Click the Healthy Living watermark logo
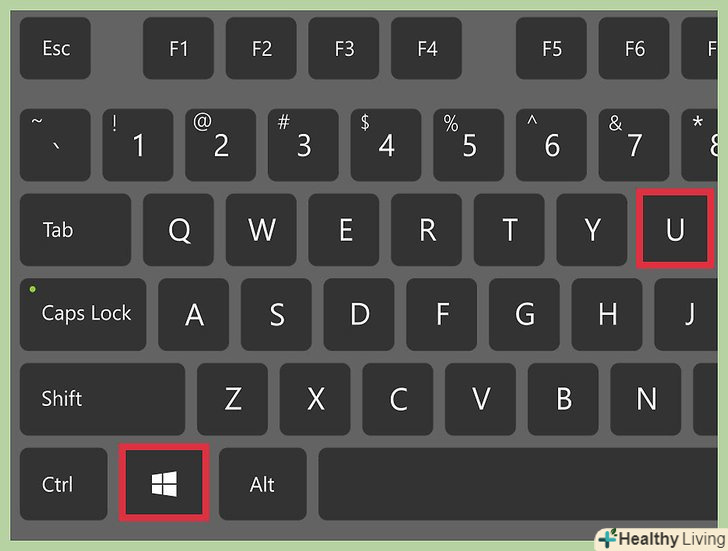 (x=662, y=539)
